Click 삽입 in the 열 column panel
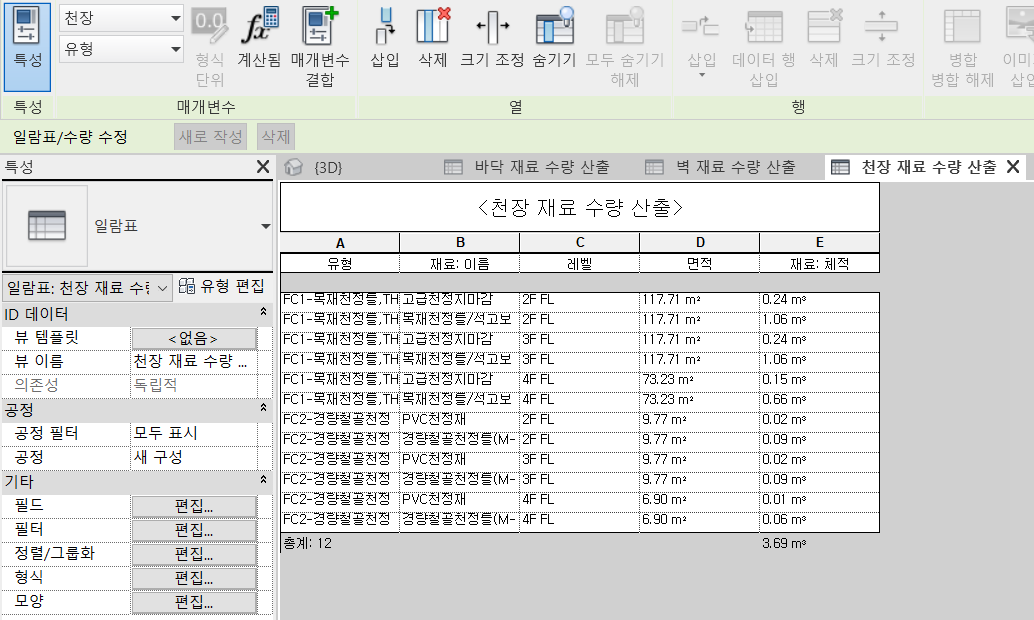Screen dimensions: 1034x620 coord(384,38)
